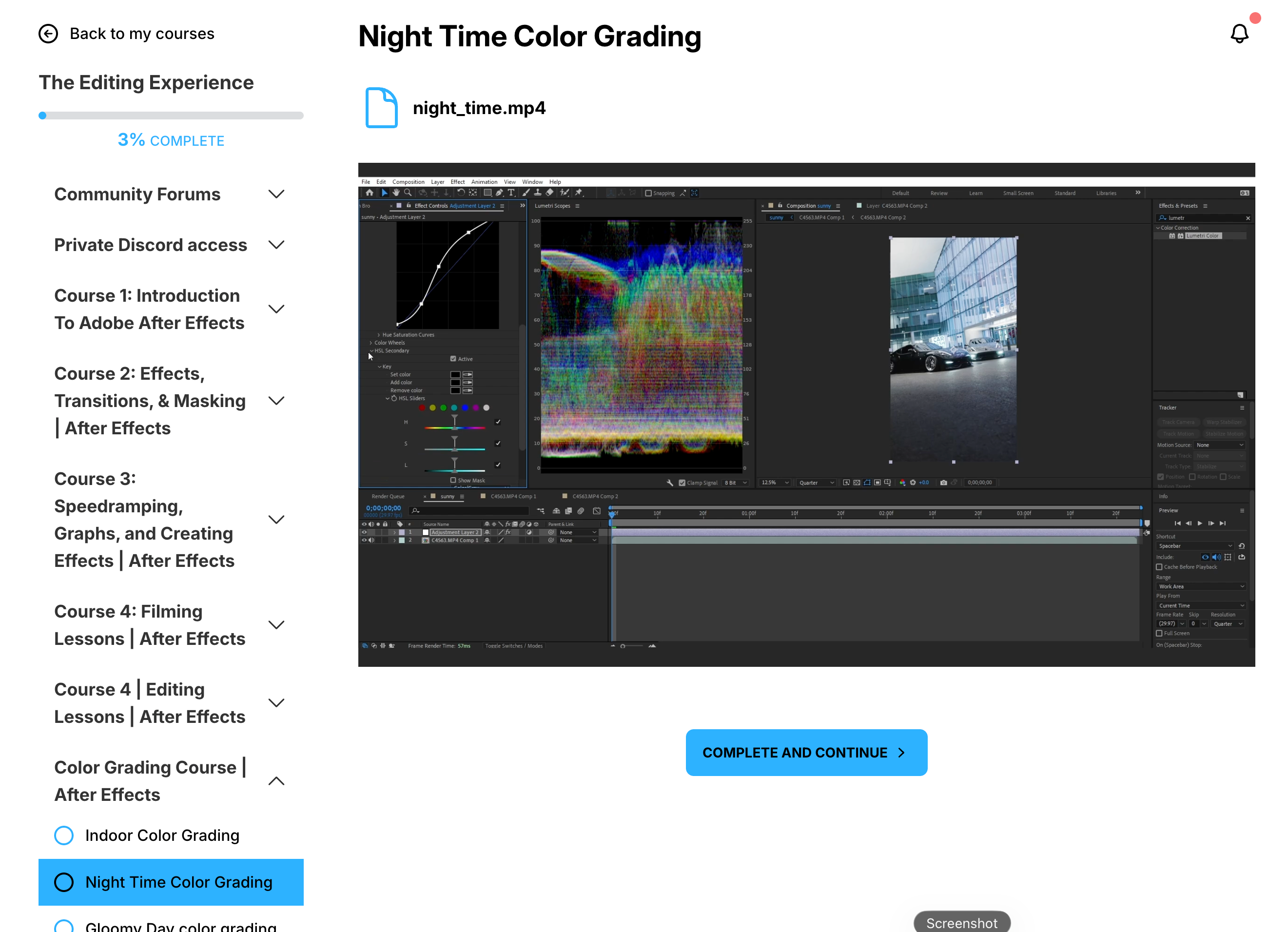Toggle the Night Time Color Grading circle
Image resolution: width=1288 pixels, height=932 pixels.
point(63,882)
